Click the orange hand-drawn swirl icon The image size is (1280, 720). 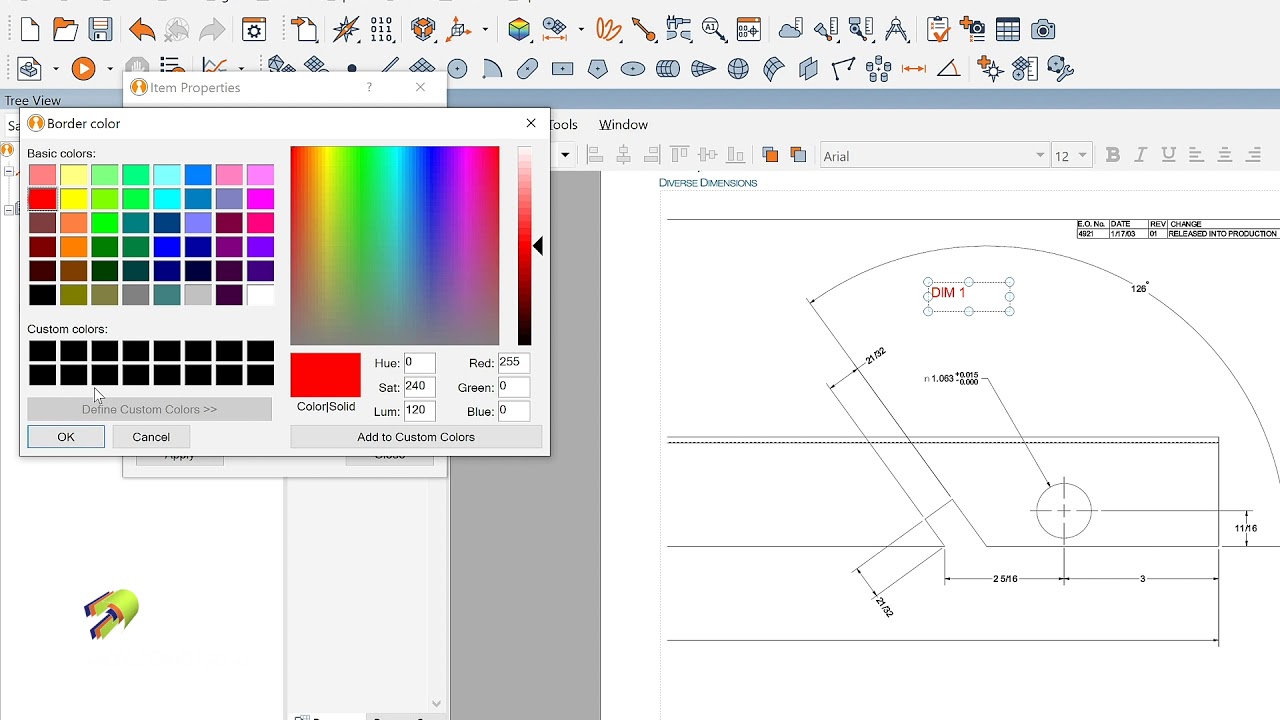point(608,30)
